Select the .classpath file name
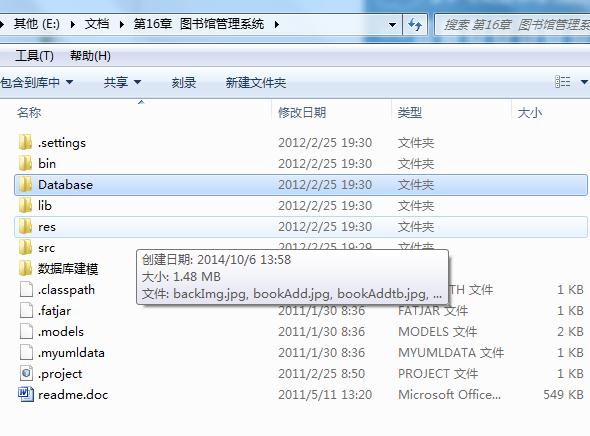 [x=66, y=290]
